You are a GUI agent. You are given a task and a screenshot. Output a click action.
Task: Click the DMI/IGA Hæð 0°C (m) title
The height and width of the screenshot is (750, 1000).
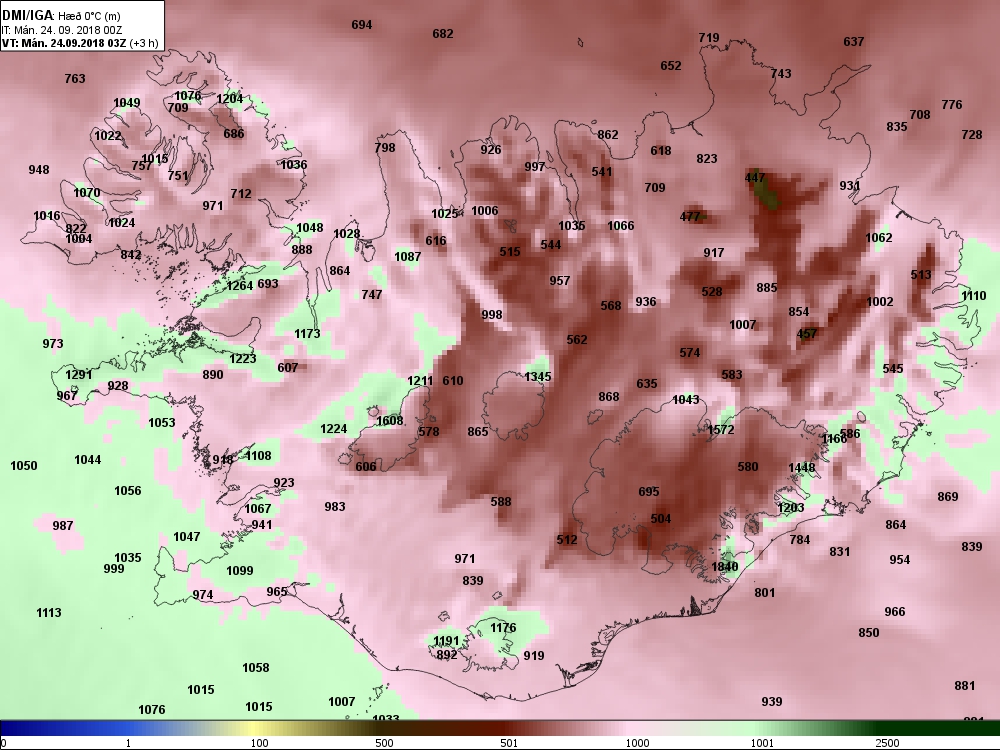(61, 16)
